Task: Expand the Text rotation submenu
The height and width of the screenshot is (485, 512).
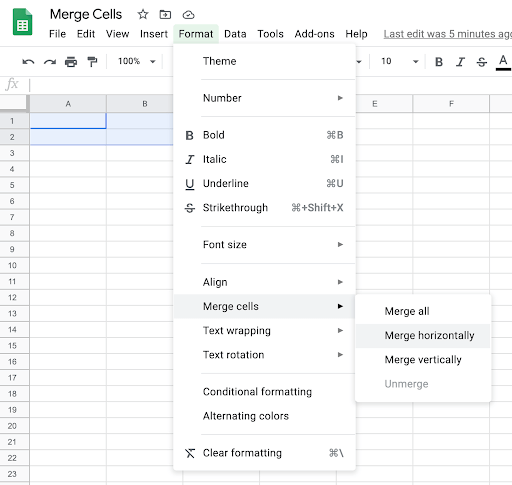Action: pos(264,355)
